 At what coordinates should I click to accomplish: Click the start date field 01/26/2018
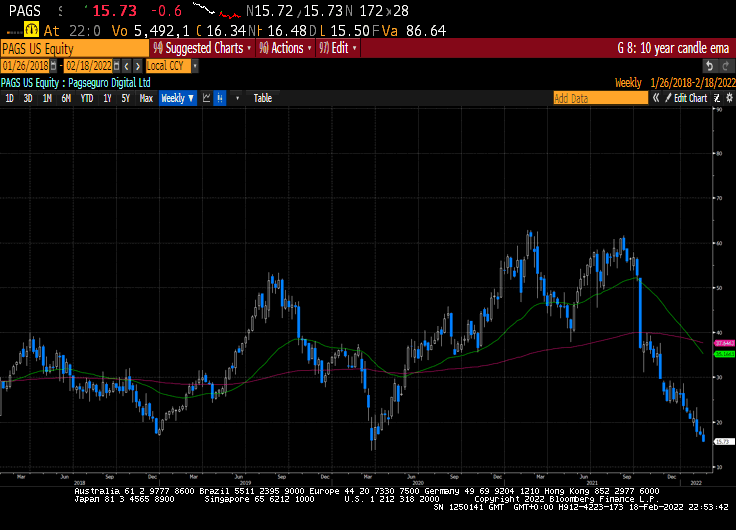coord(25,66)
